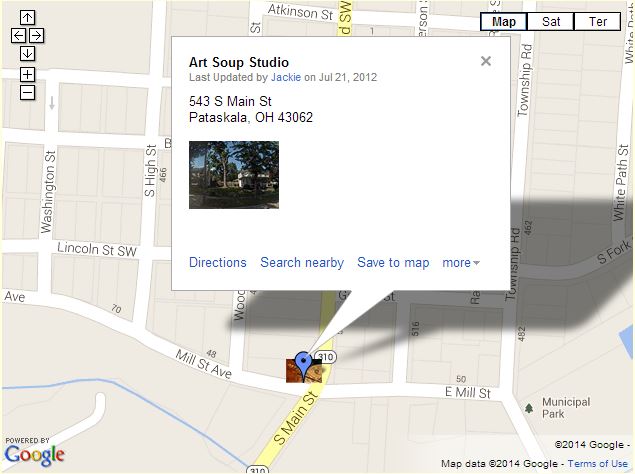Click Save to map link
The image size is (635, 474).
[393, 263]
